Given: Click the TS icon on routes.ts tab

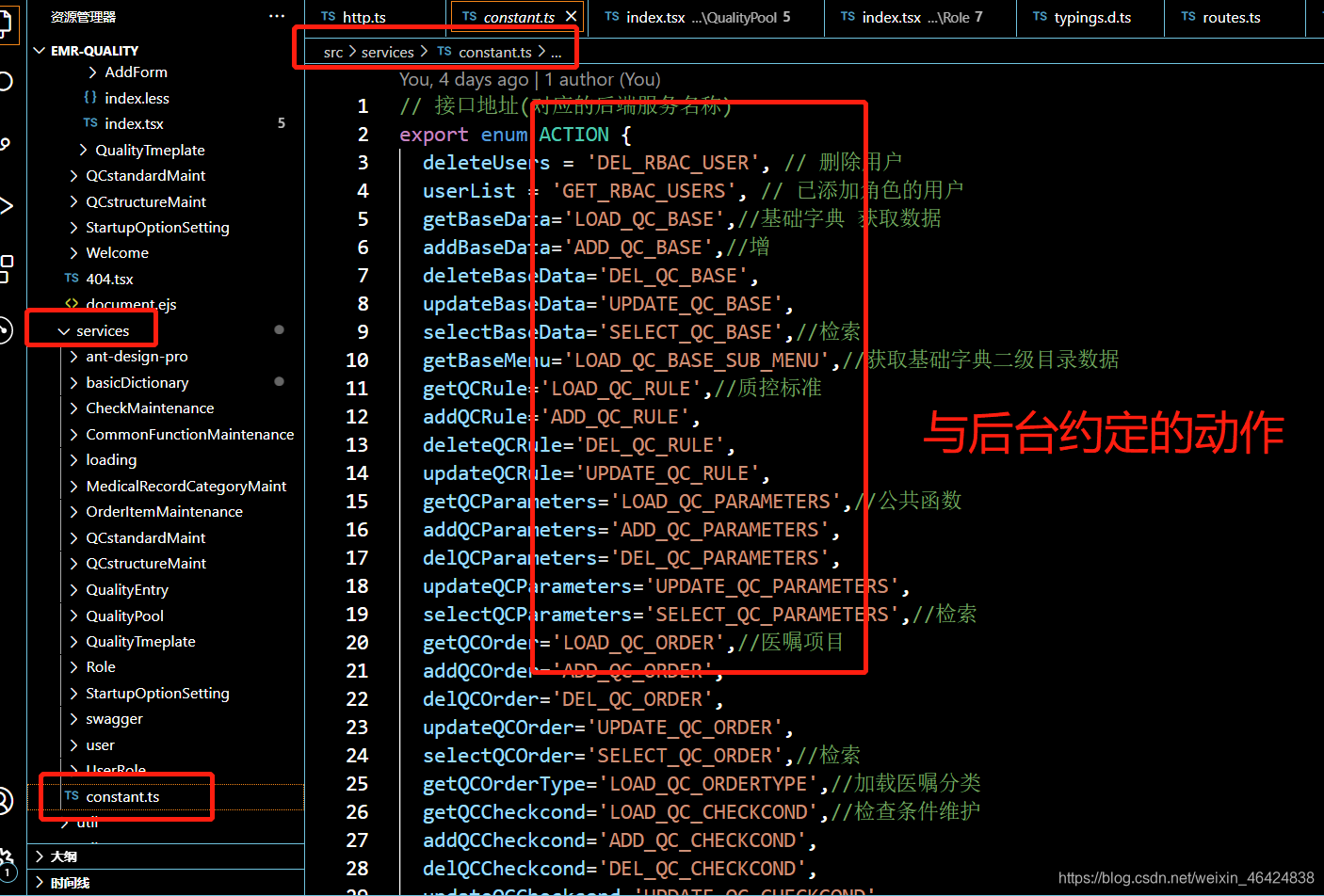Looking at the screenshot, I should pyautogui.click(x=1188, y=16).
